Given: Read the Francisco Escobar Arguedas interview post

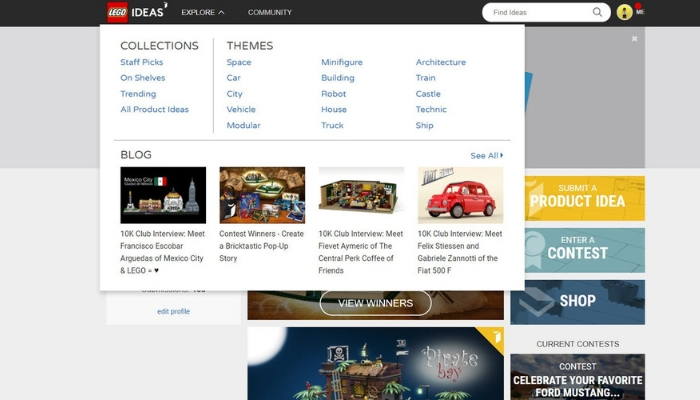Looking at the screenshot, I should click(162, 252).
